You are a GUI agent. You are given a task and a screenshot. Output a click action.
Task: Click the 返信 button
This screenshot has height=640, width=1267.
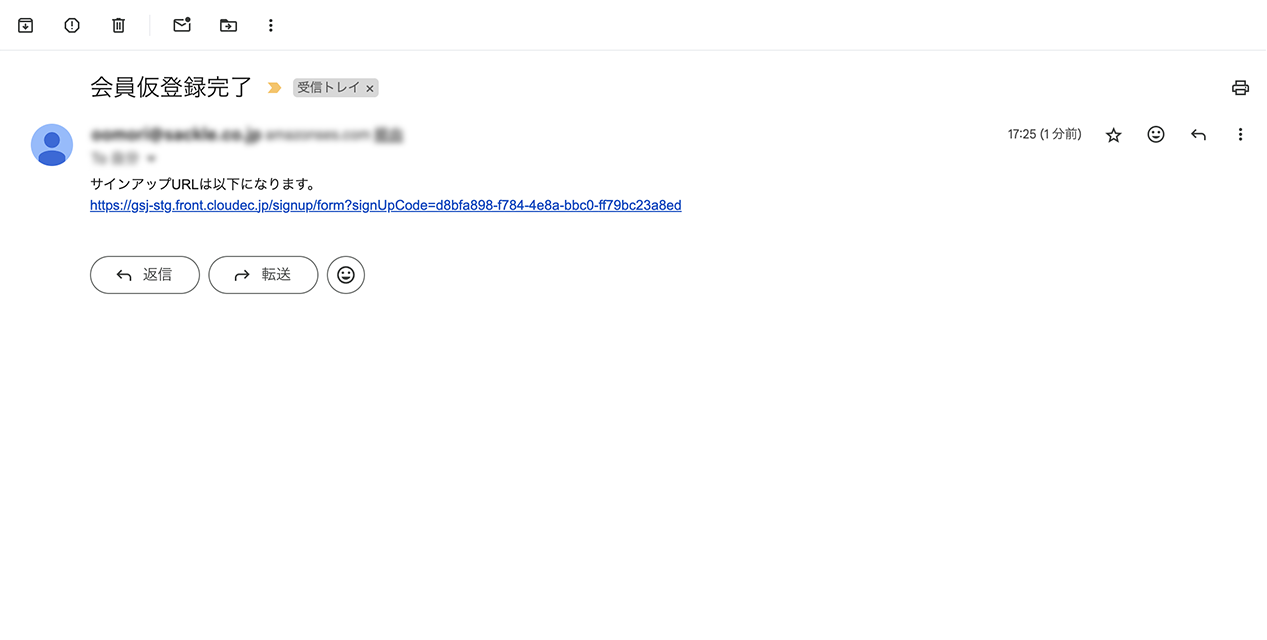tap(145, 275)
